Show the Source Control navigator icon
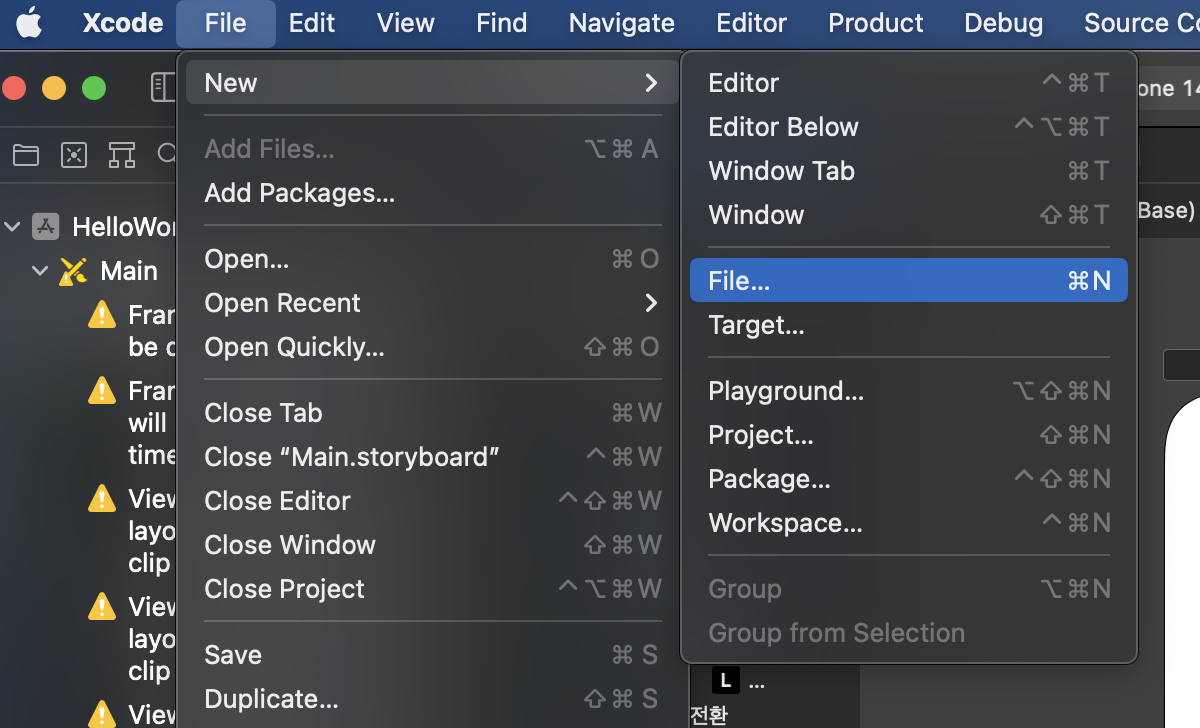Screen dimensions: 1200x728 (x=74, y=154)
